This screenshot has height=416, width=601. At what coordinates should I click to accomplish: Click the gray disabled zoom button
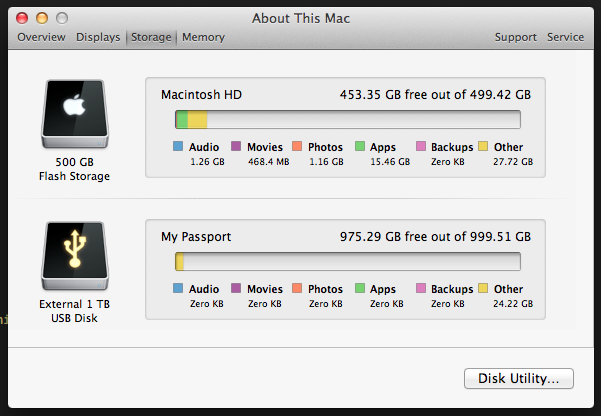tap(62, 18)
